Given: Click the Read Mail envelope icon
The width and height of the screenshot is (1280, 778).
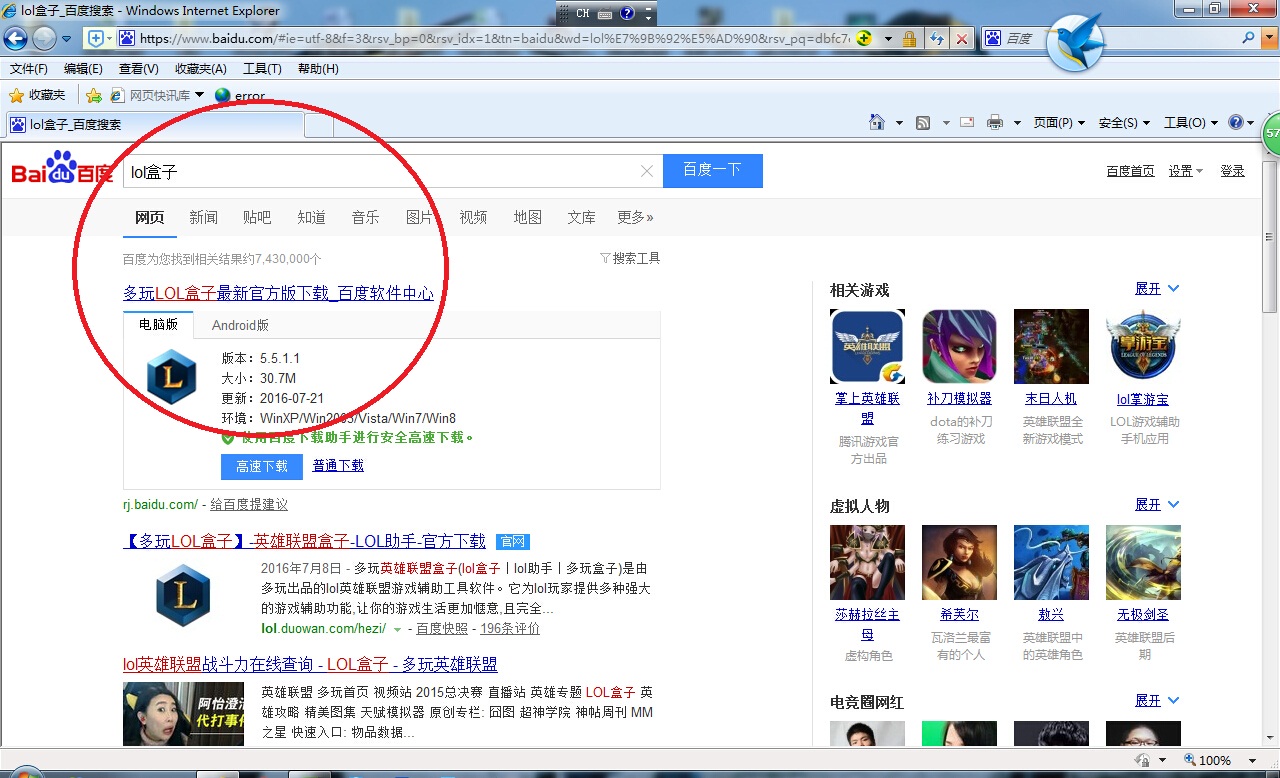Looking at the screenshot, I should (x=967, y=122).
